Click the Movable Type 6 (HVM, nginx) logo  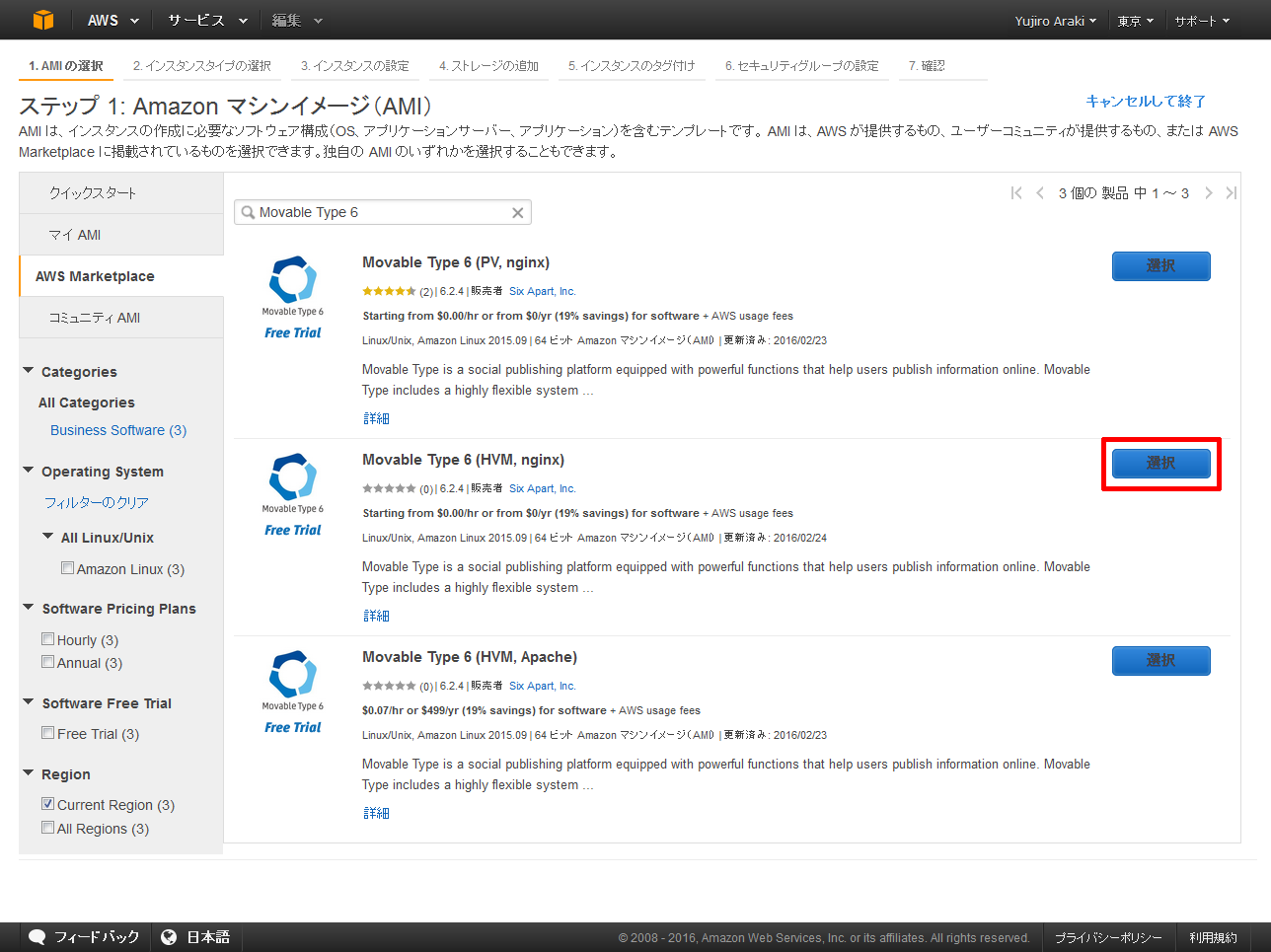click(293, 483)
